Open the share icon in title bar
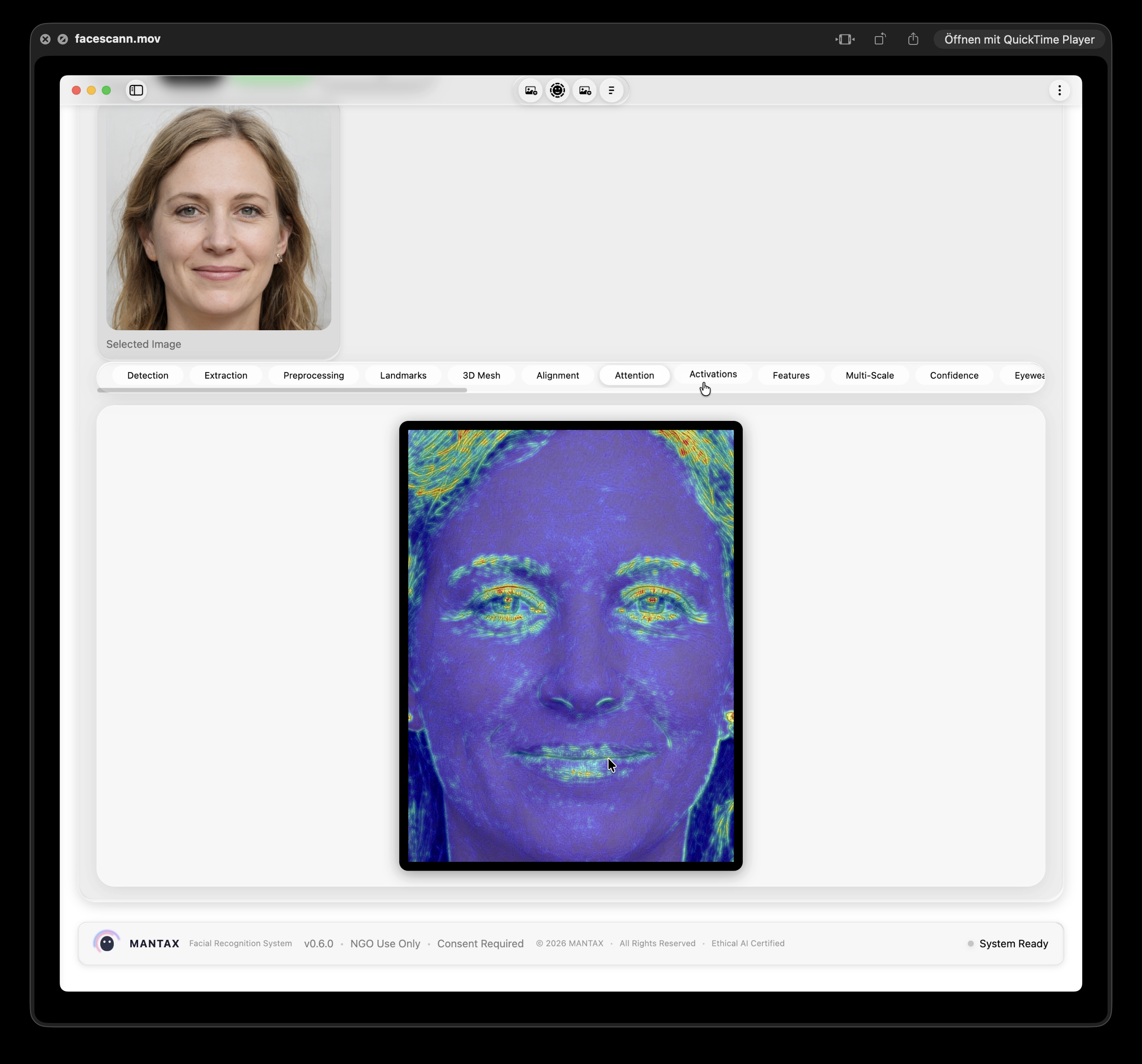The height and width of the screenshot is (1064, 1142). pyautogui.click(x=913, y=39)
